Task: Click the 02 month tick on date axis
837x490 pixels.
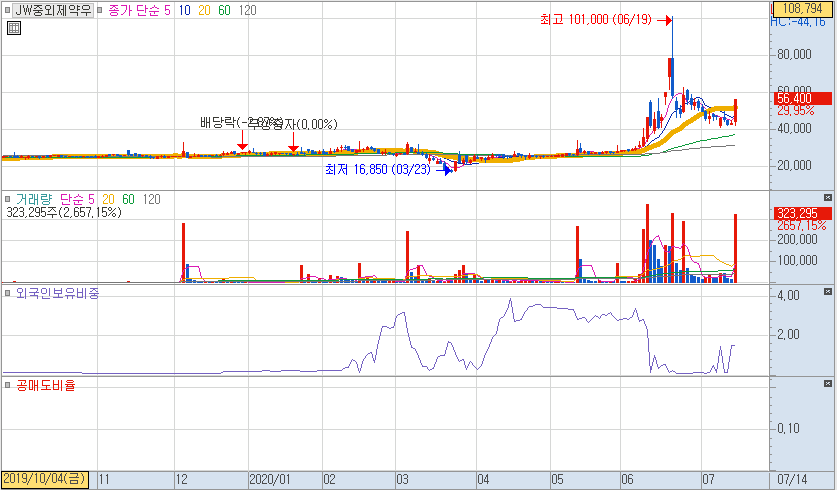Action: click(x=329, y=479)
